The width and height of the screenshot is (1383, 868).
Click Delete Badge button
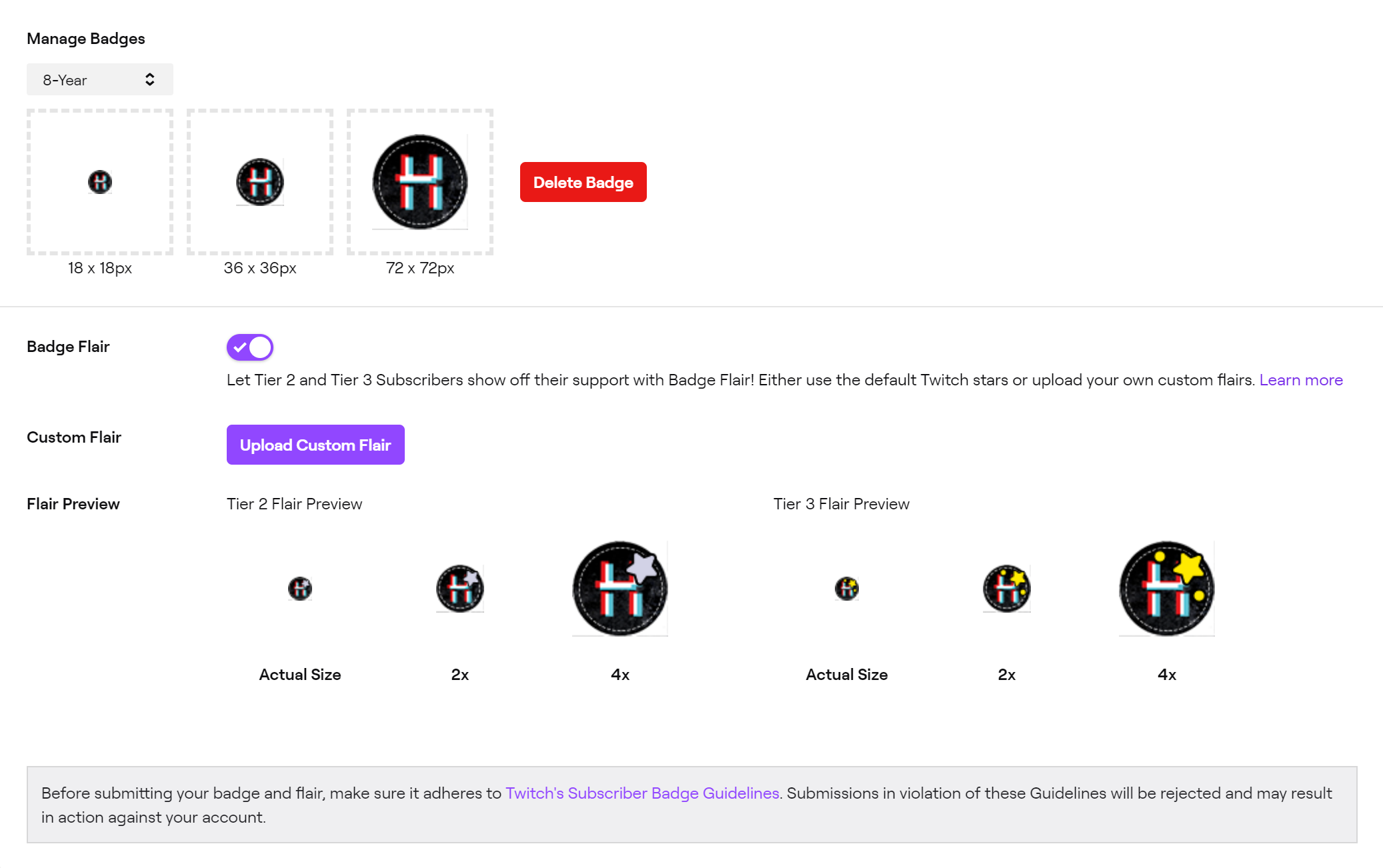click(x=583, y=181)
